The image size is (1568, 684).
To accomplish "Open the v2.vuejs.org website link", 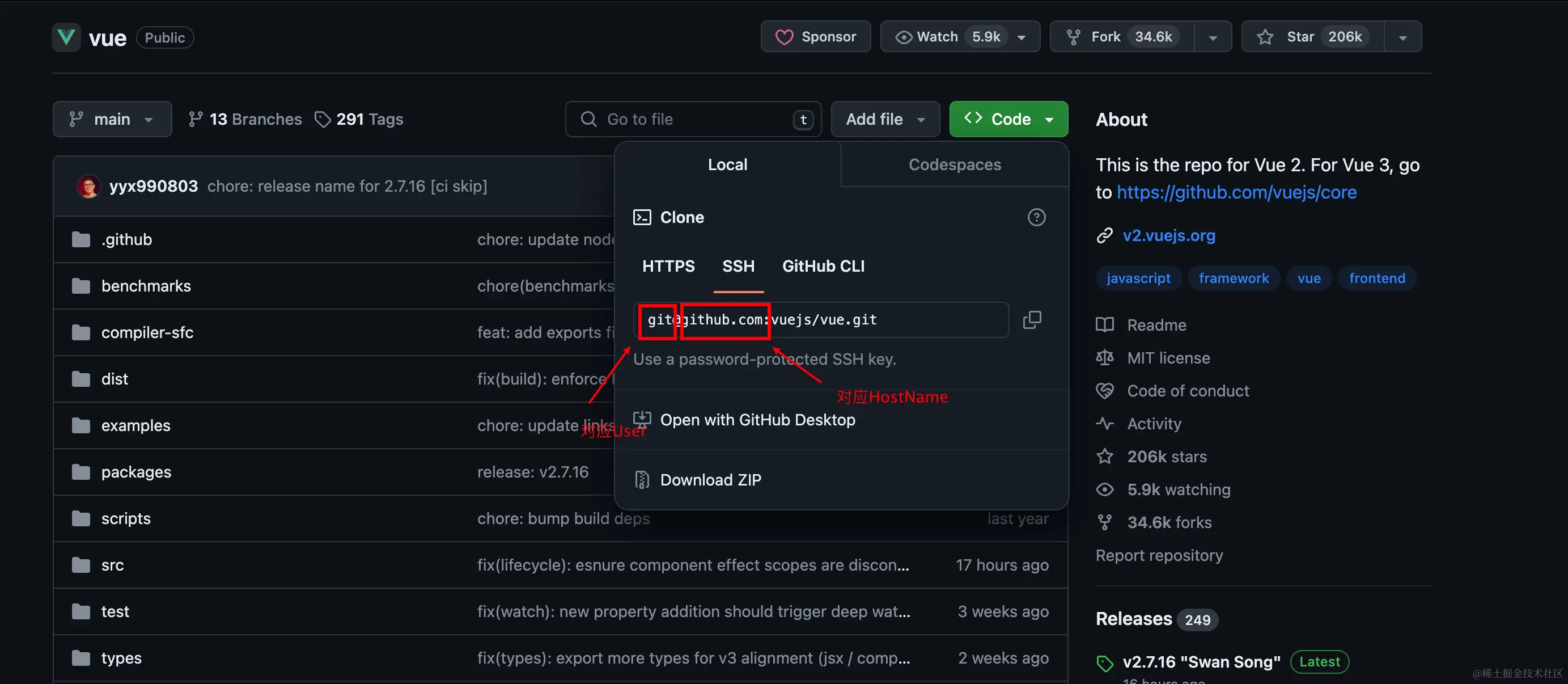I will 1168,236.
